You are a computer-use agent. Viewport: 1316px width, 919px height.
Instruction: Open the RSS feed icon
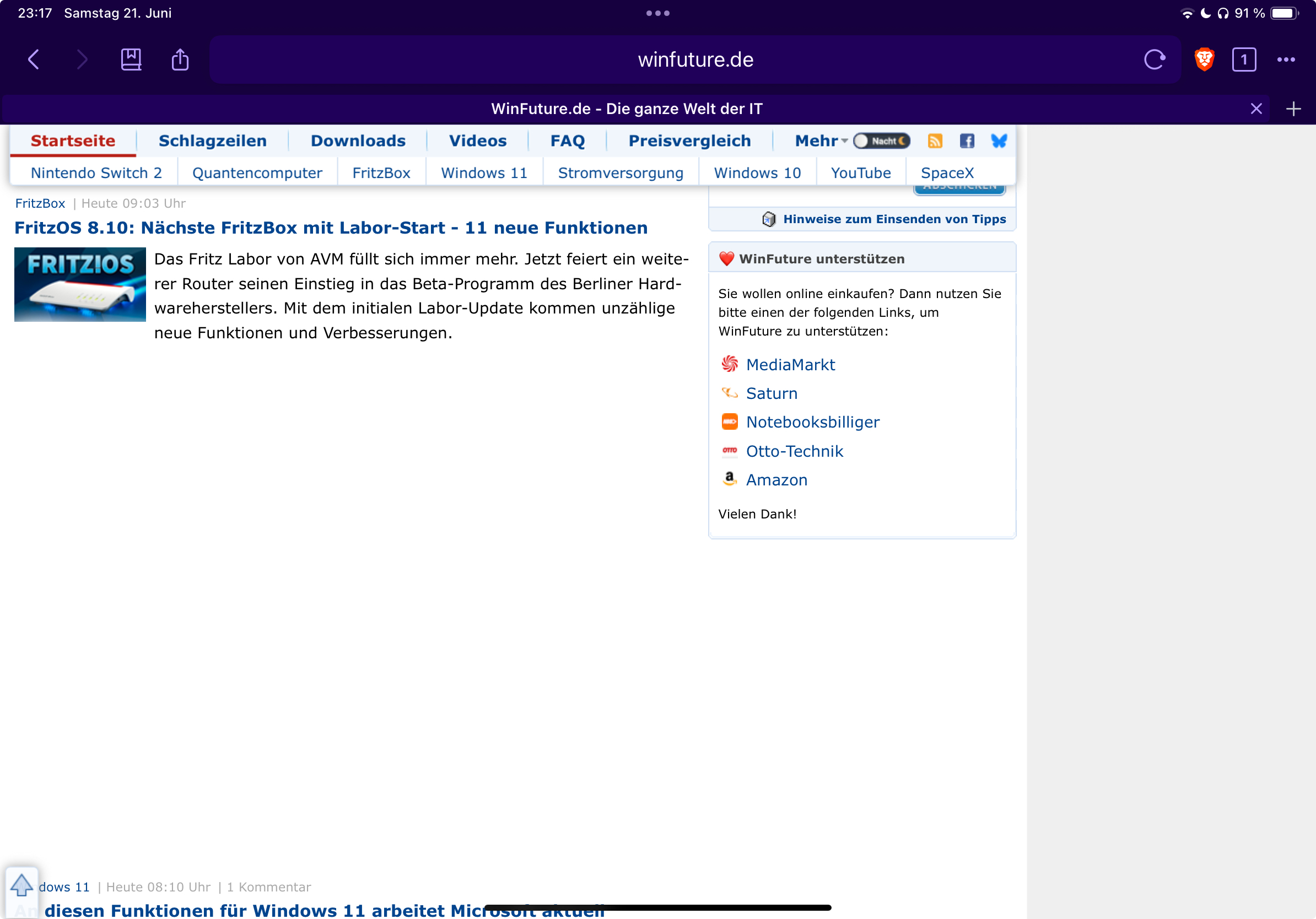click(935, 141)
